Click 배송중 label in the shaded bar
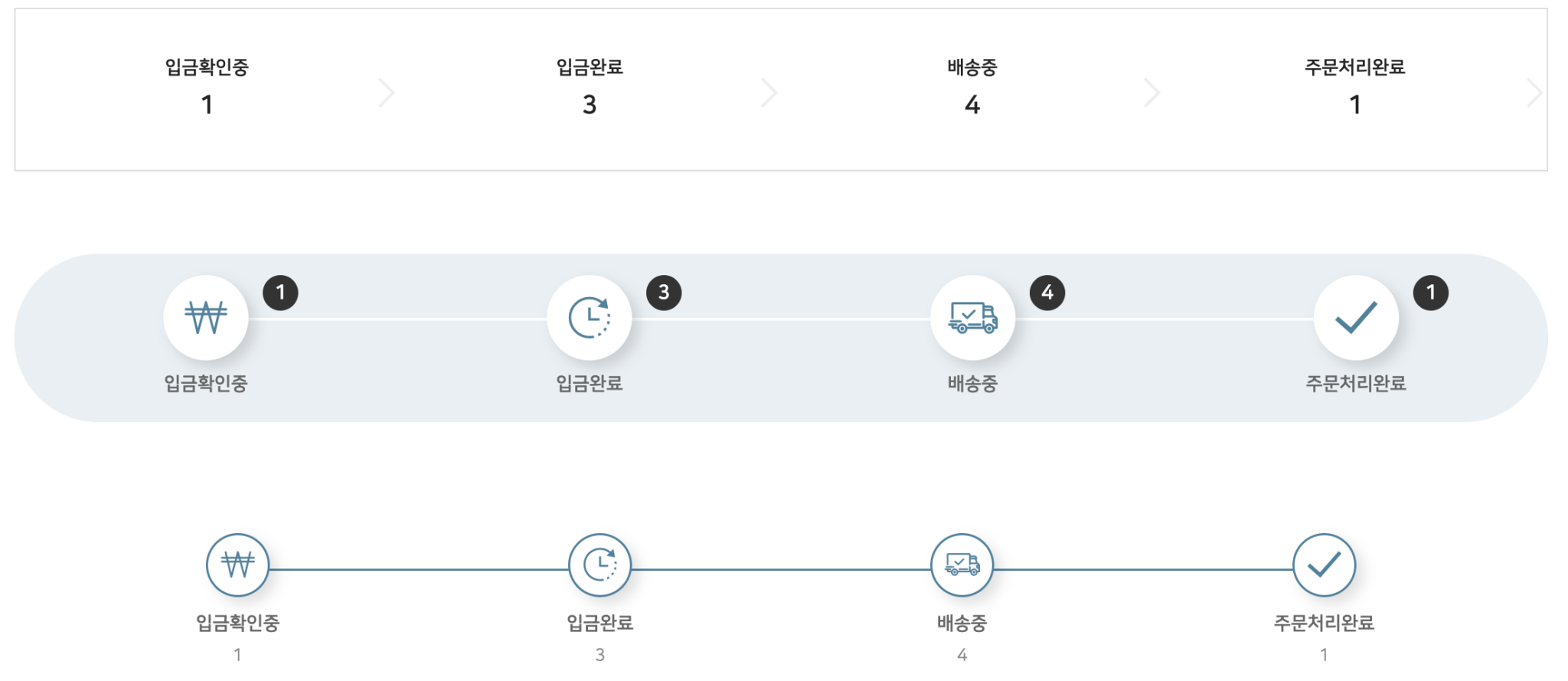Viewport: 1568px width, 681px height. pos(972,383)
